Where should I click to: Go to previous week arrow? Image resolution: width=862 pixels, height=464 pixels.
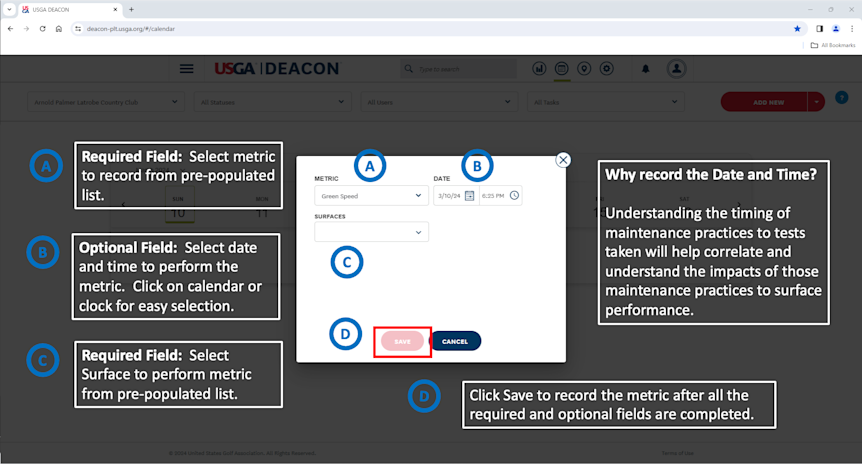point(123,204)
